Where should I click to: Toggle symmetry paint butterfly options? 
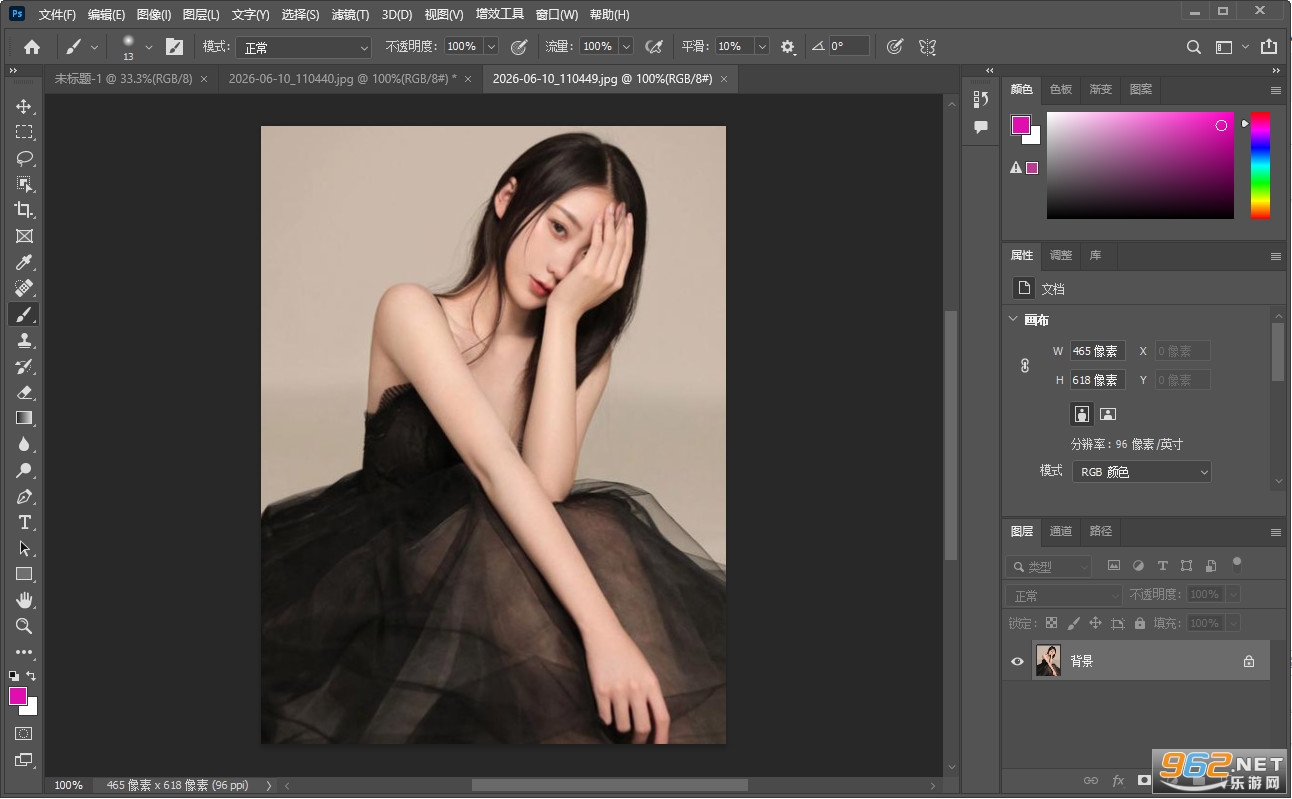tap(927, 46)
